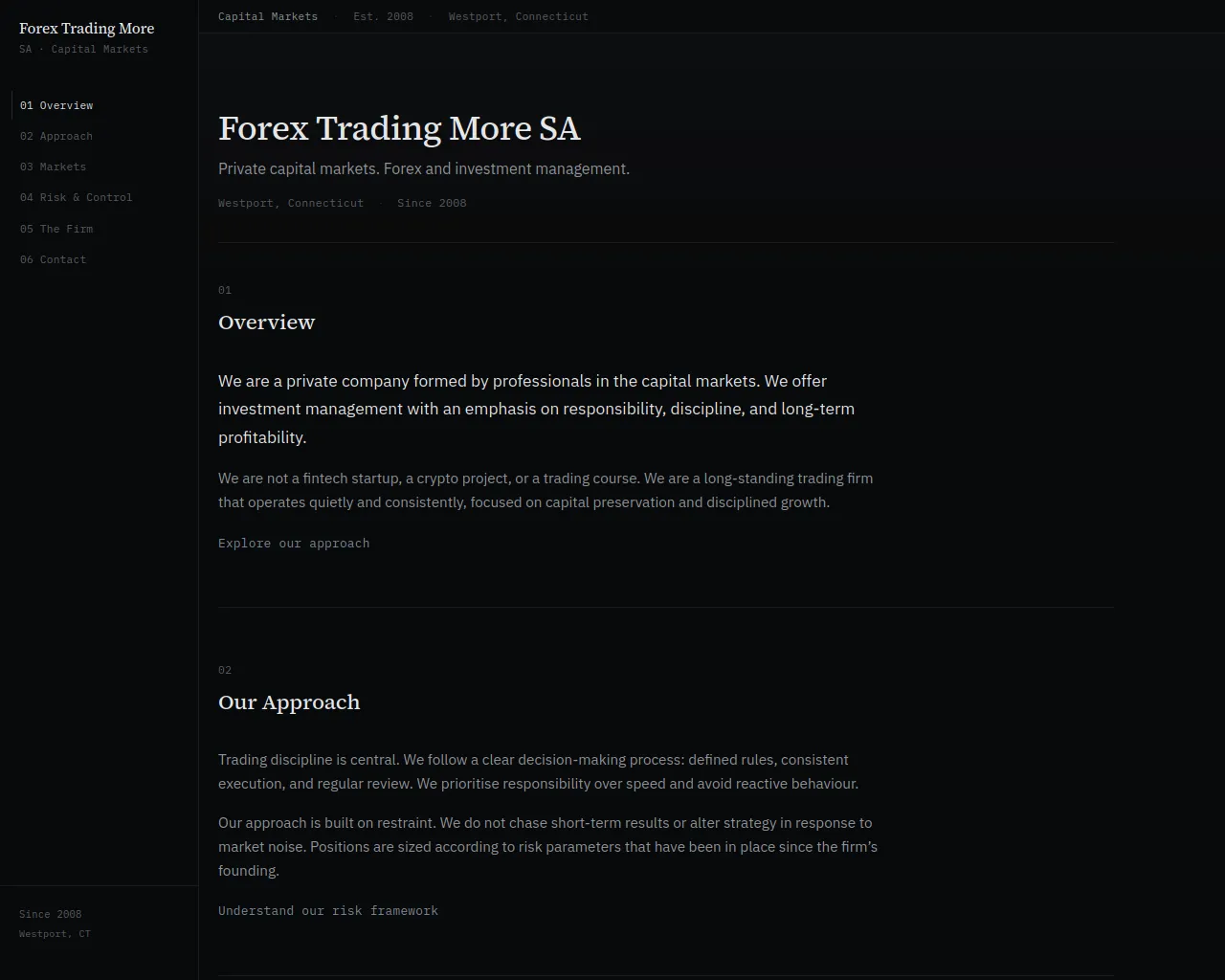The height and width of the screenshot is (980, 1225).
Task: Click the Our Approach section heading
Action: point(289,702)
